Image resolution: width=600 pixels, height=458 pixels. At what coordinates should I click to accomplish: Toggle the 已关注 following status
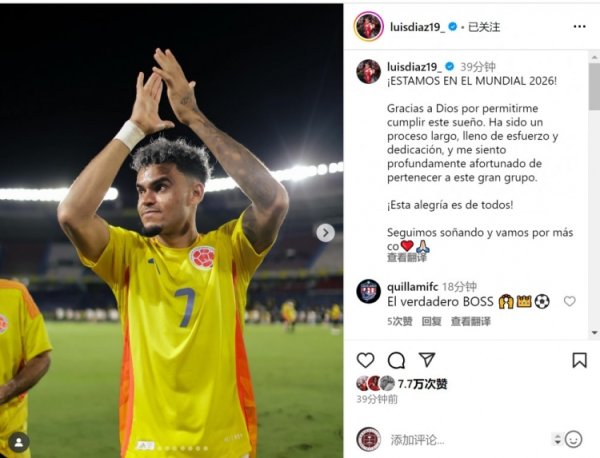[484, 27]
